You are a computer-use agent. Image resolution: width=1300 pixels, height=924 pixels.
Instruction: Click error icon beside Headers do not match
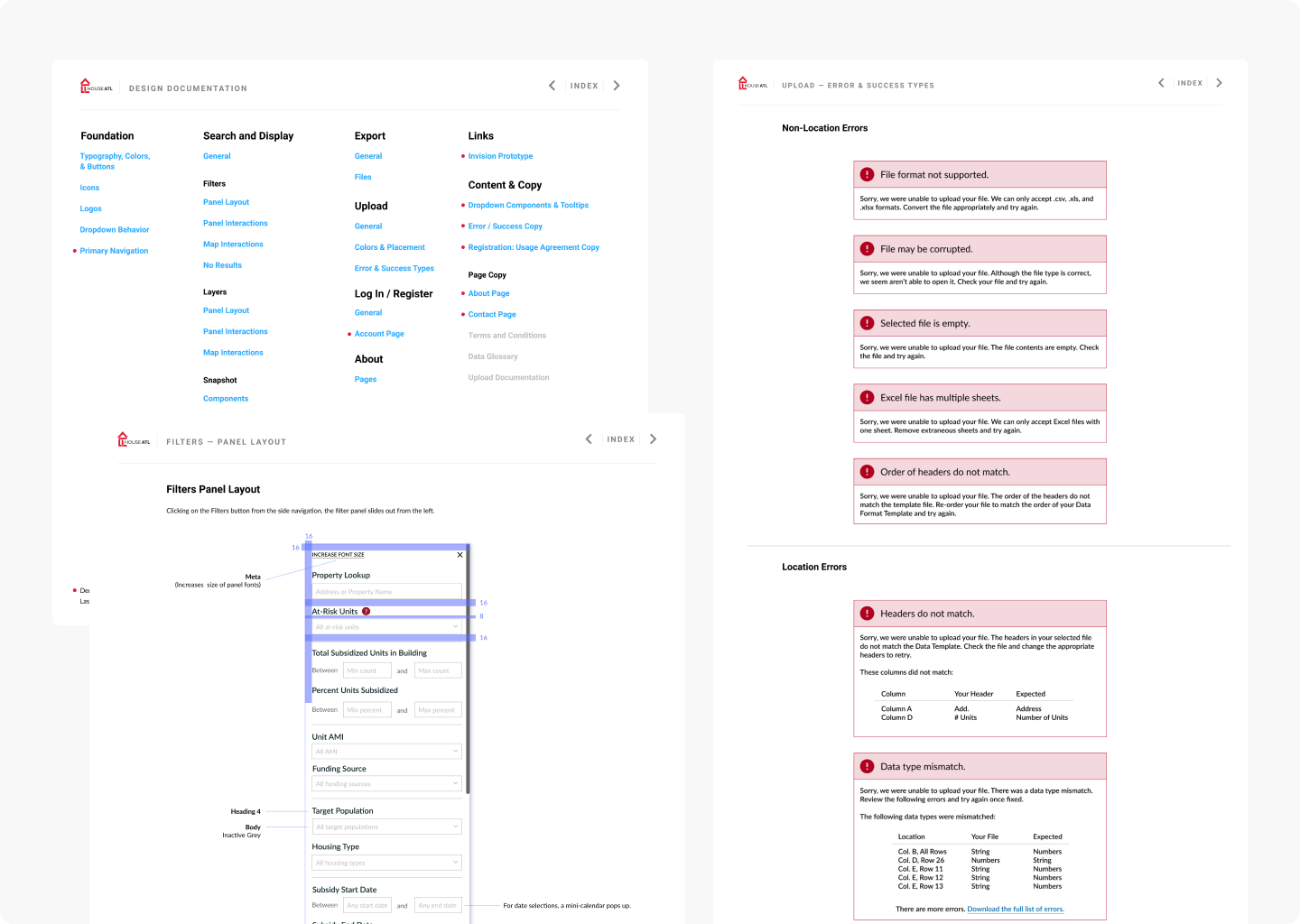tap(867, 614)
